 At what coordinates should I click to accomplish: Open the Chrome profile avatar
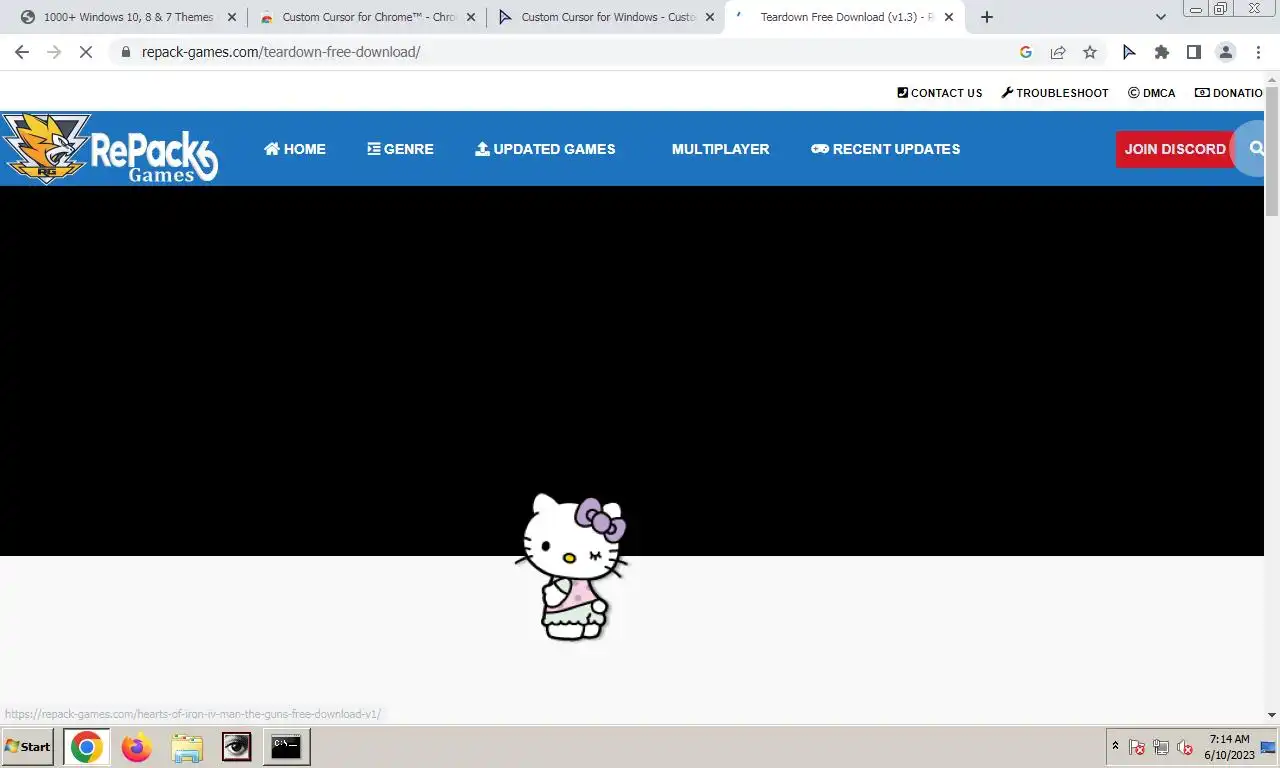(x=1225, y=52)
